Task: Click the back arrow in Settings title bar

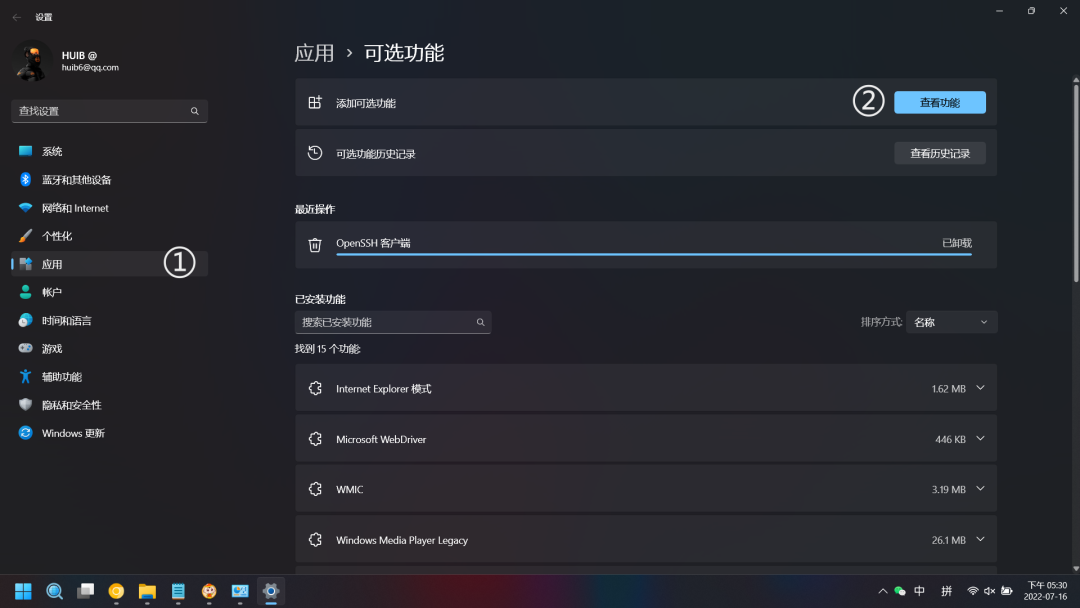Action: (x=17, y=17)
